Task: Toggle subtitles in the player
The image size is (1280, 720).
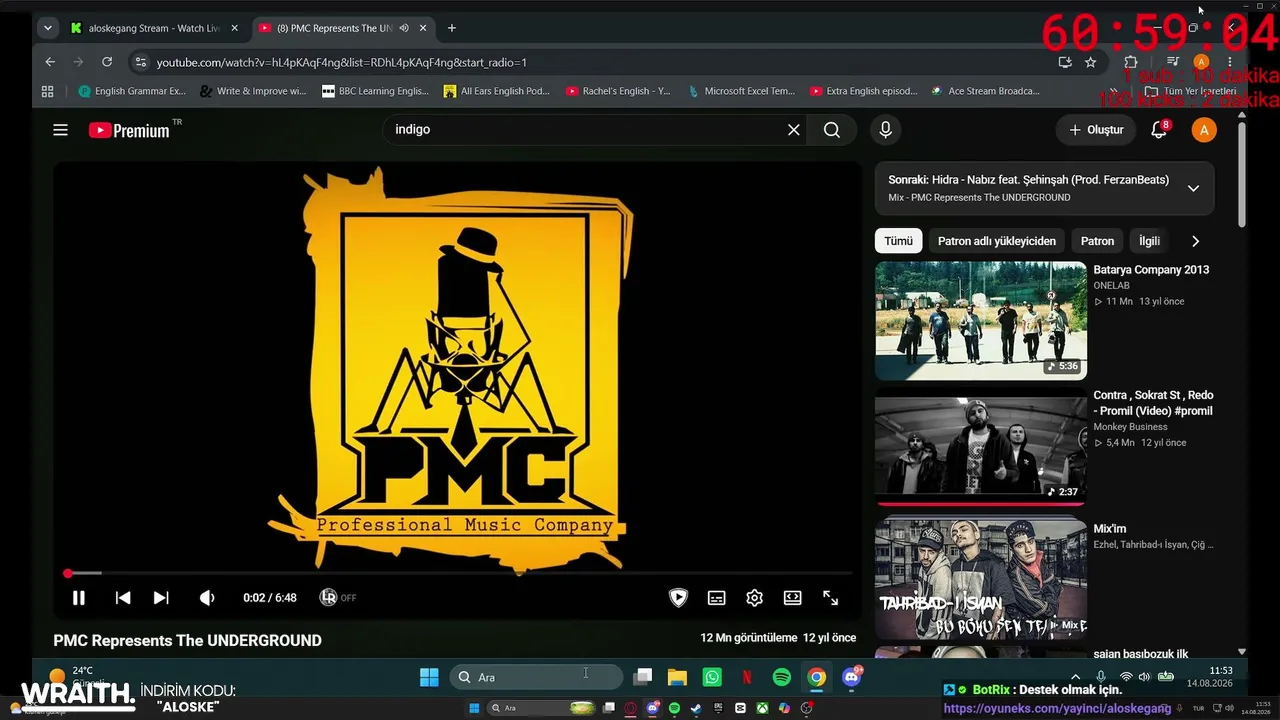Action: 717,598
